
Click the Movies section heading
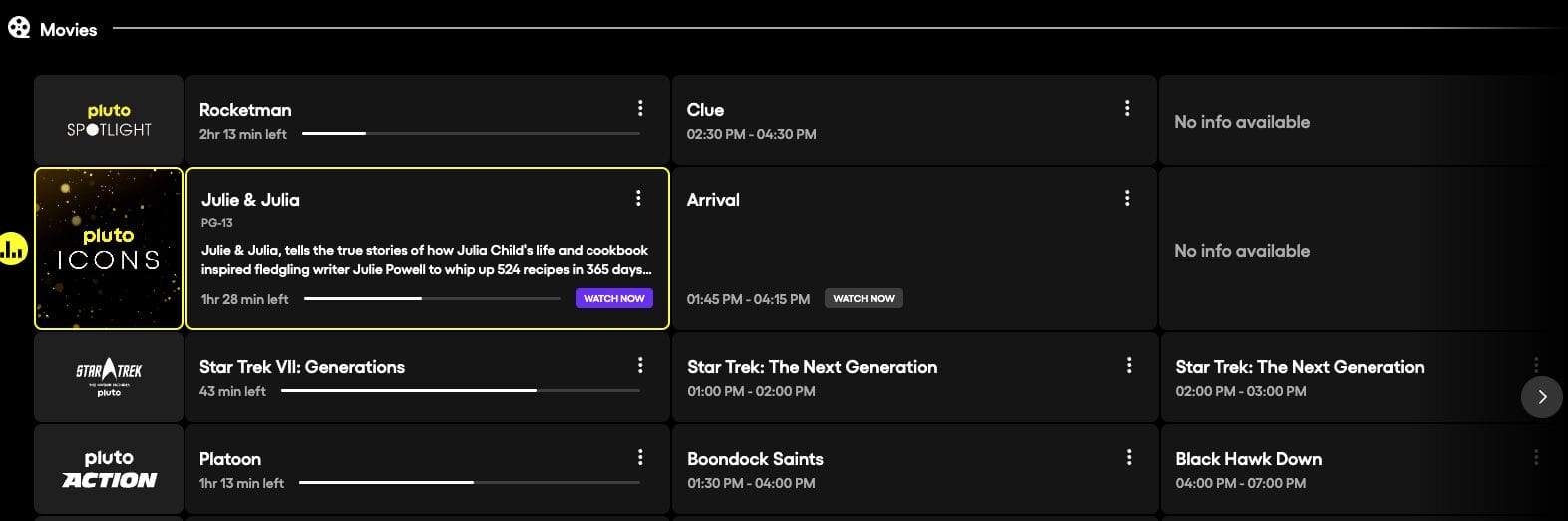(68, 30)
